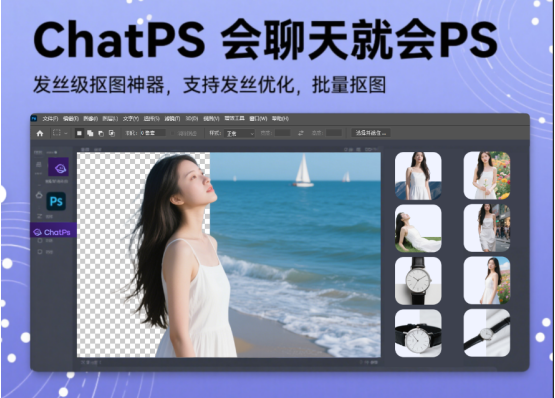The width and height of the screenshot is (555, 398).
Task: Open the 滤镜(T) menu
Action: tap(172, 119)
